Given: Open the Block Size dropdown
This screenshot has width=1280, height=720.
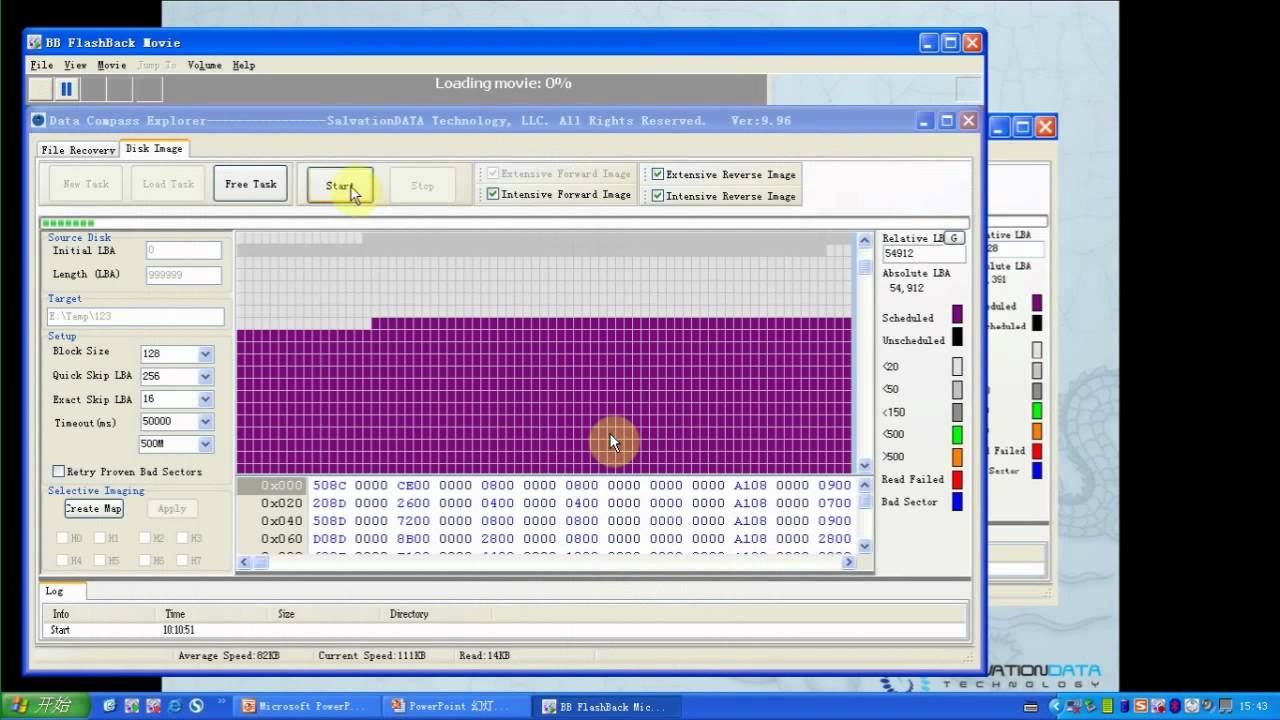Looking at the screenshot, I should click(205, 354).
